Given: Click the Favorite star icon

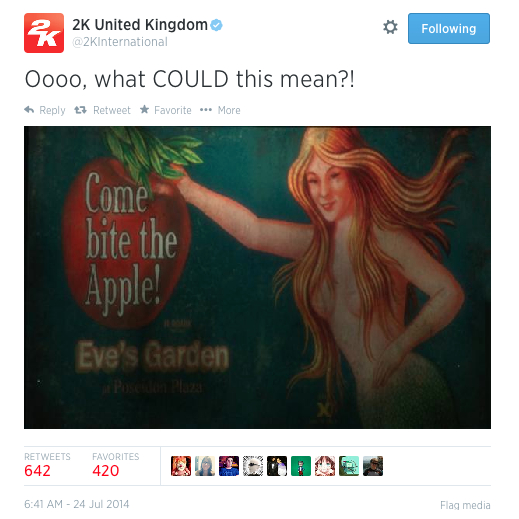Looking at the screenshot, I should pos(144,109).
